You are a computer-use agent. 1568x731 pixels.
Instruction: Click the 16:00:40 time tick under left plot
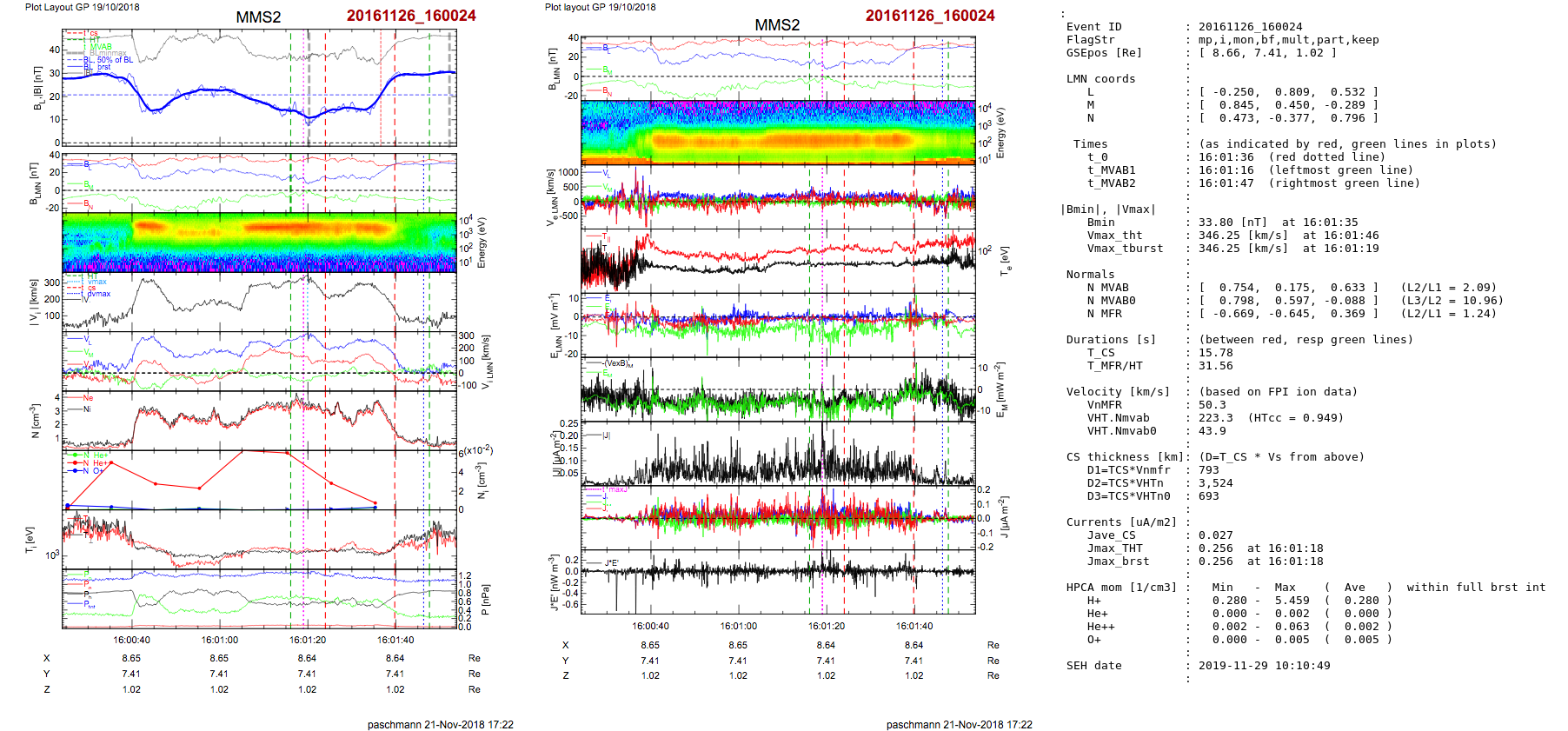tap(131, 641)
